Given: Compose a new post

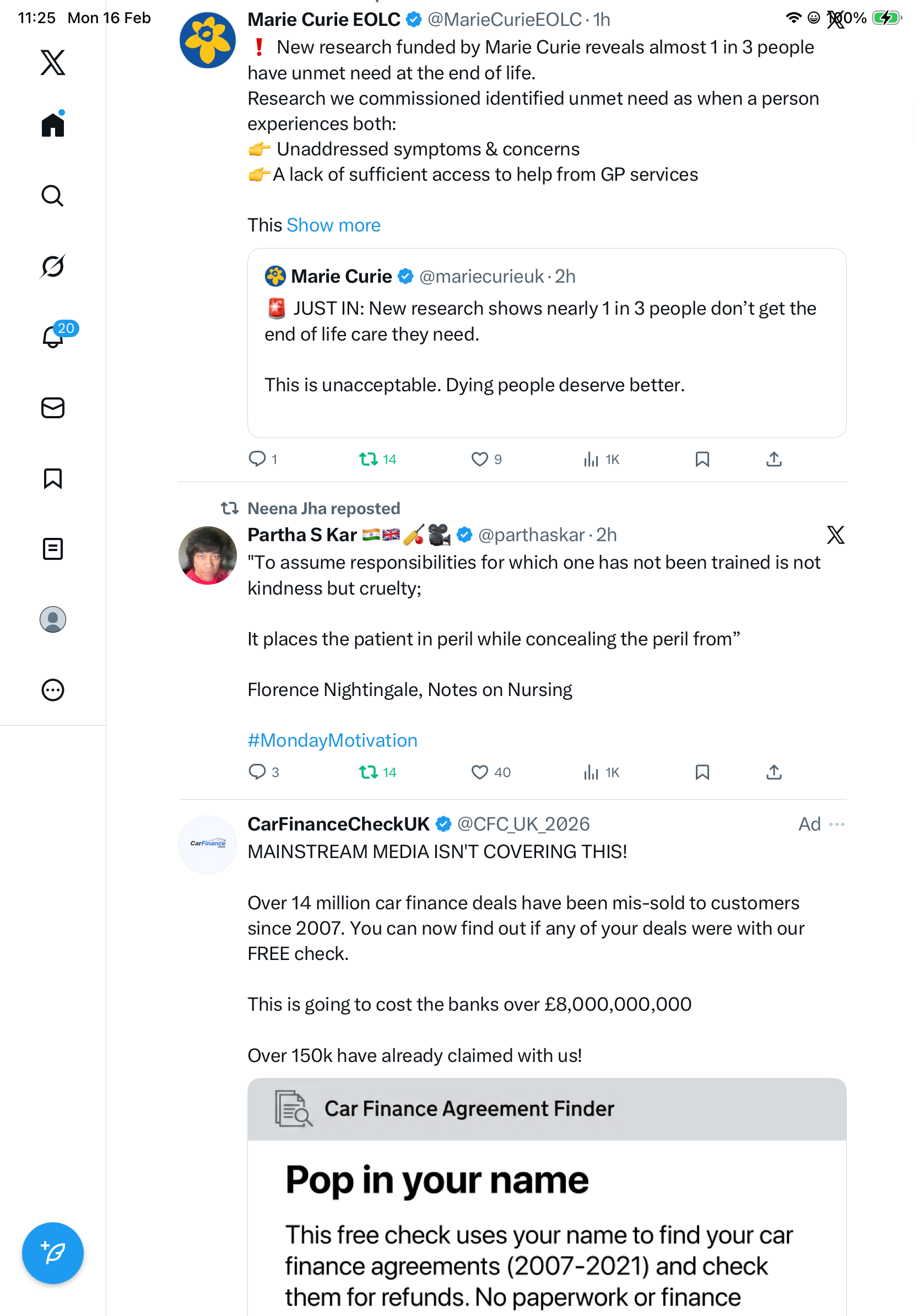Looking at the screenshot, I should pos(53,1253).
